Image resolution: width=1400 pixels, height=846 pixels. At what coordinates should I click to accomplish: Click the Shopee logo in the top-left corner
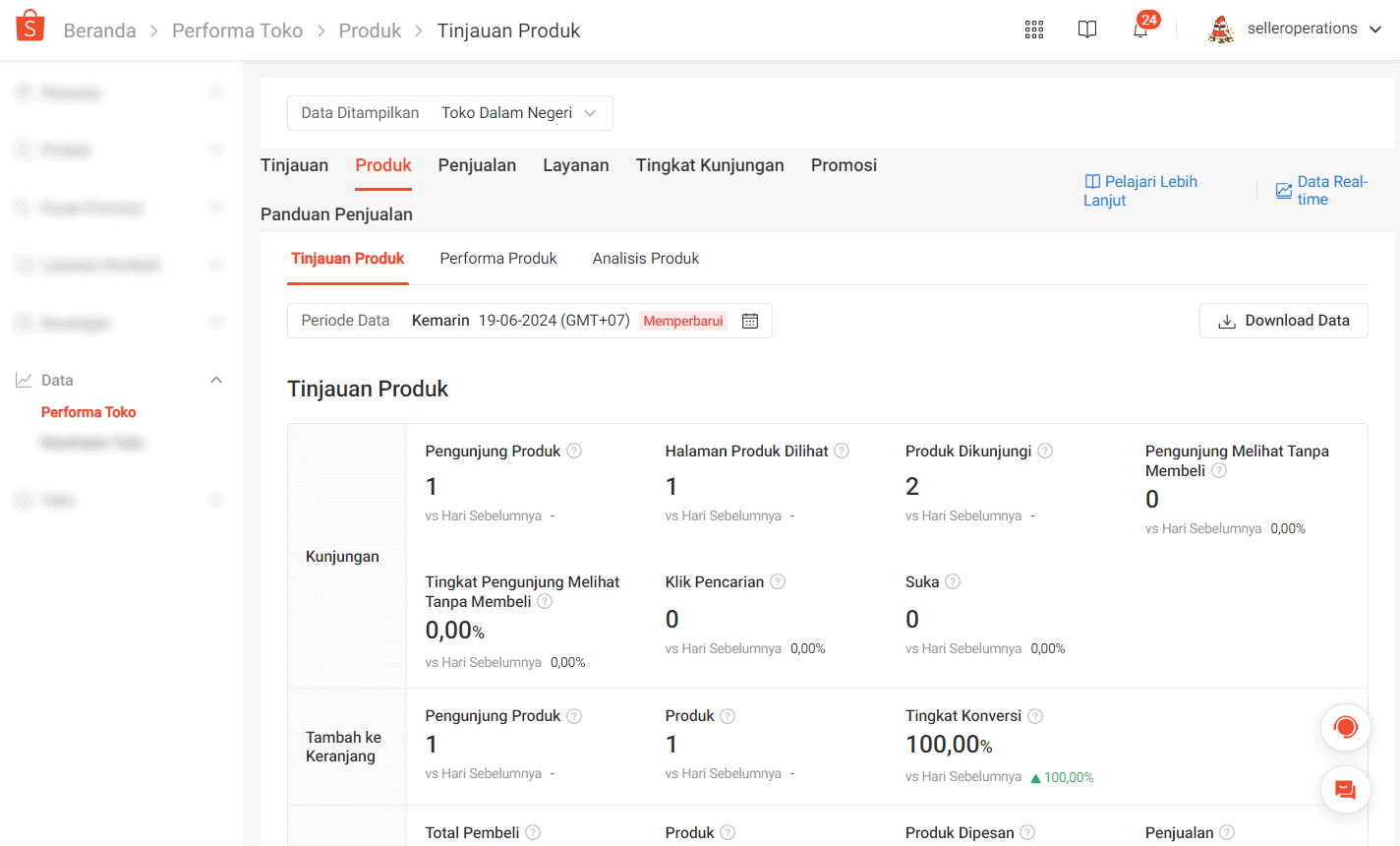pyautogui.click(x=29, y=26)
